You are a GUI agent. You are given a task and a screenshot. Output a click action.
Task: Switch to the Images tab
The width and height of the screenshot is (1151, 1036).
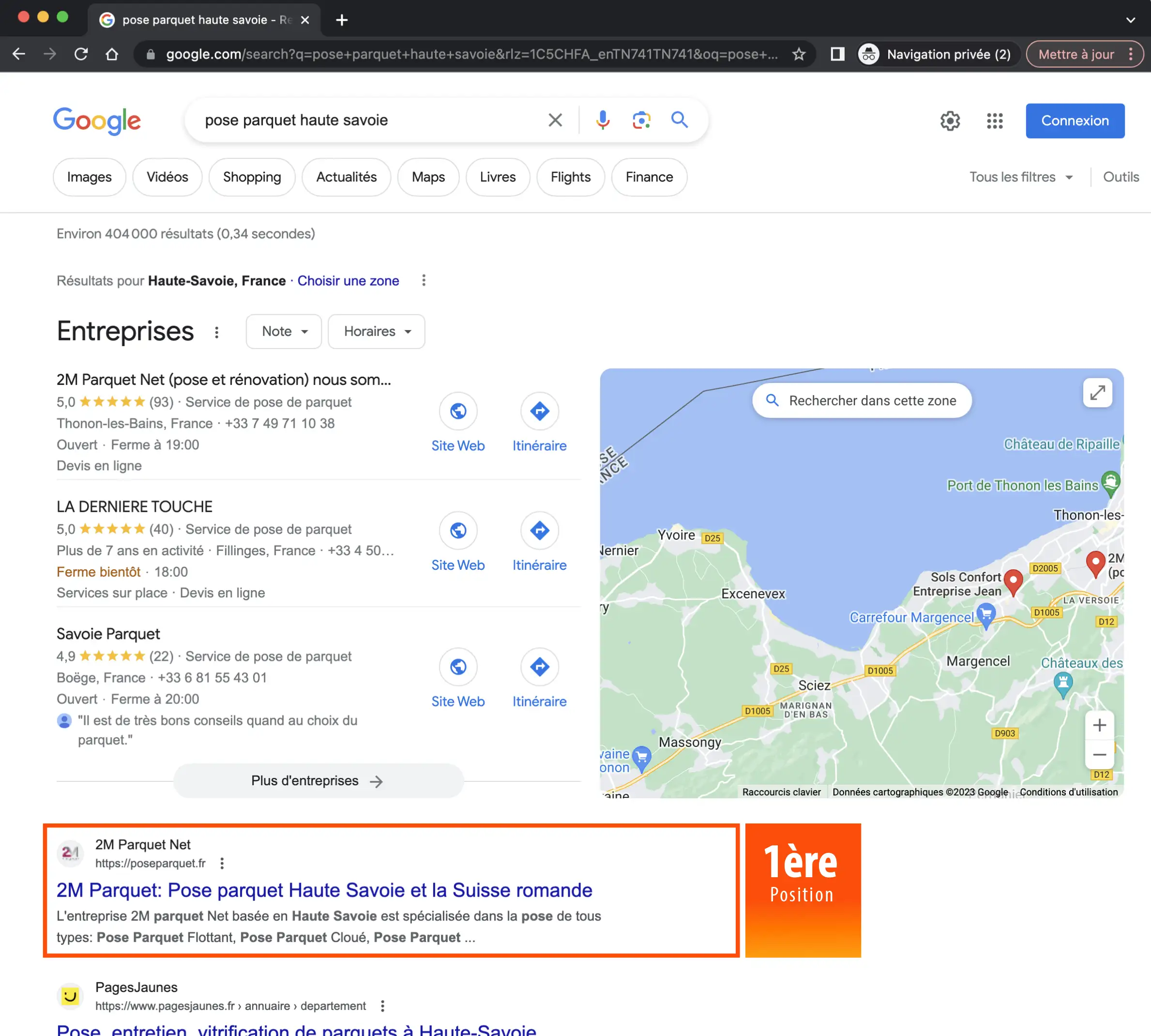(x=90, y=177)
